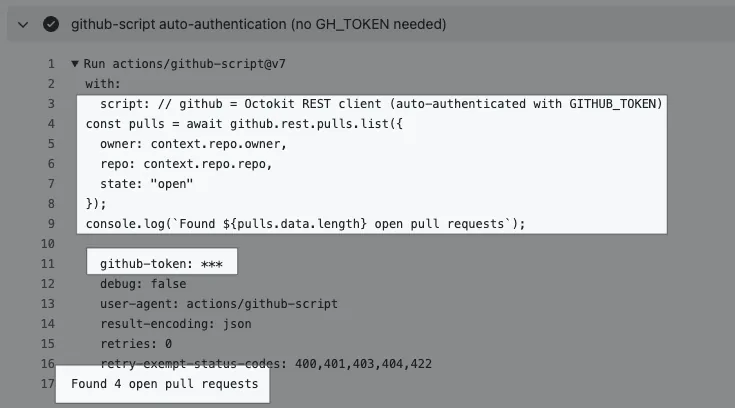Click the green success check icon
735x408 pixels.
pos(50,24)
